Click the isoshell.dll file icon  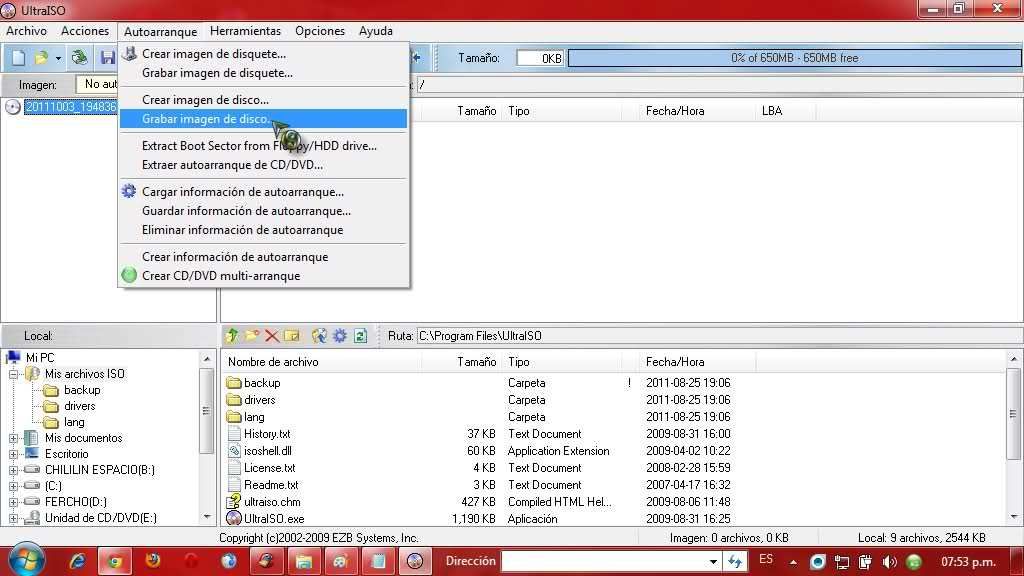234,451
